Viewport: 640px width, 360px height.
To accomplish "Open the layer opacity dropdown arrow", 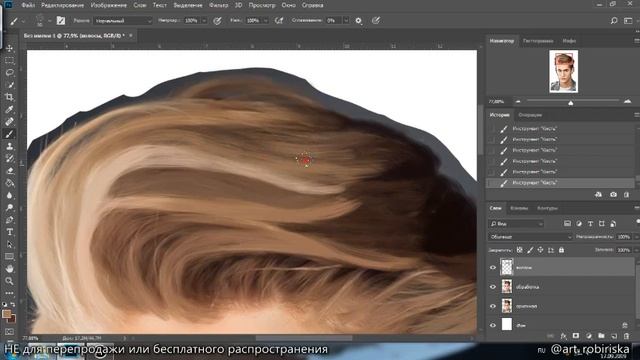I will tap(636, 237).
